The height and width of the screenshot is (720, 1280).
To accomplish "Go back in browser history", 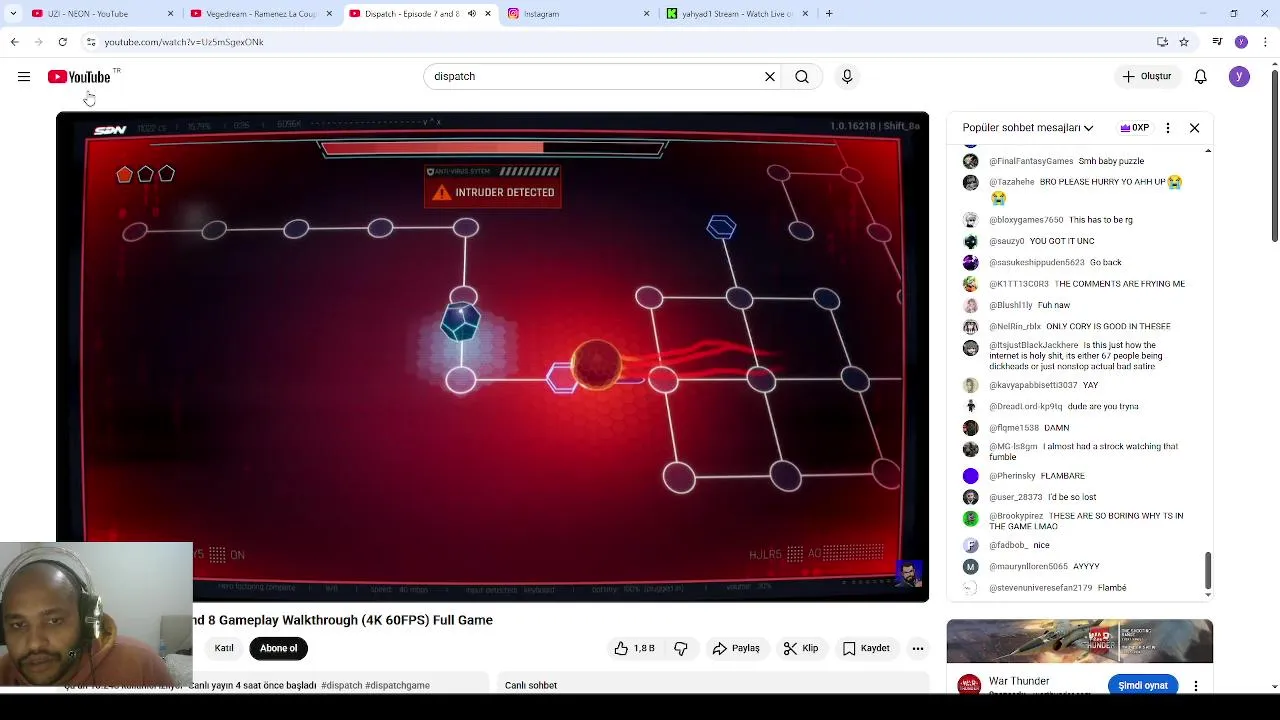I will 14,42.
